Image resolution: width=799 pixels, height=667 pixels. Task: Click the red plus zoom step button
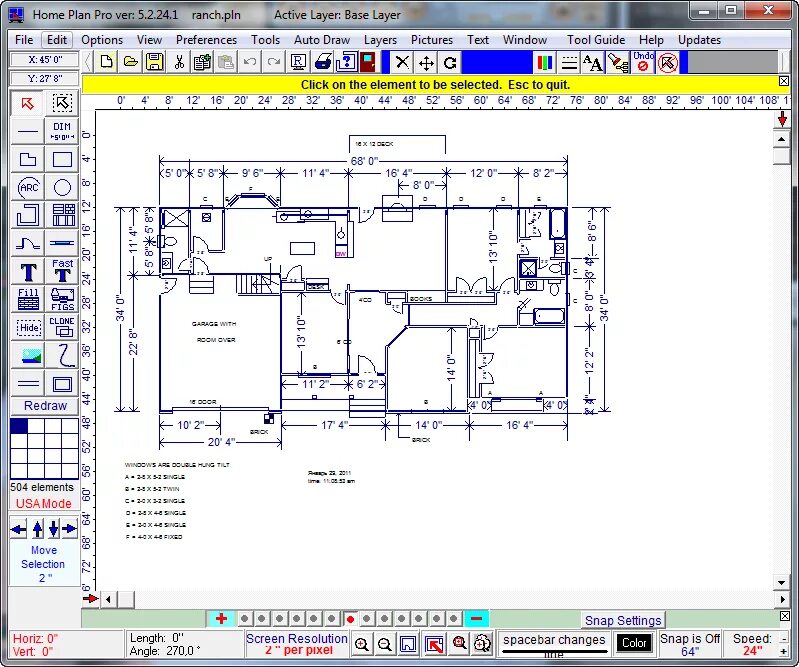click(221, 619)
